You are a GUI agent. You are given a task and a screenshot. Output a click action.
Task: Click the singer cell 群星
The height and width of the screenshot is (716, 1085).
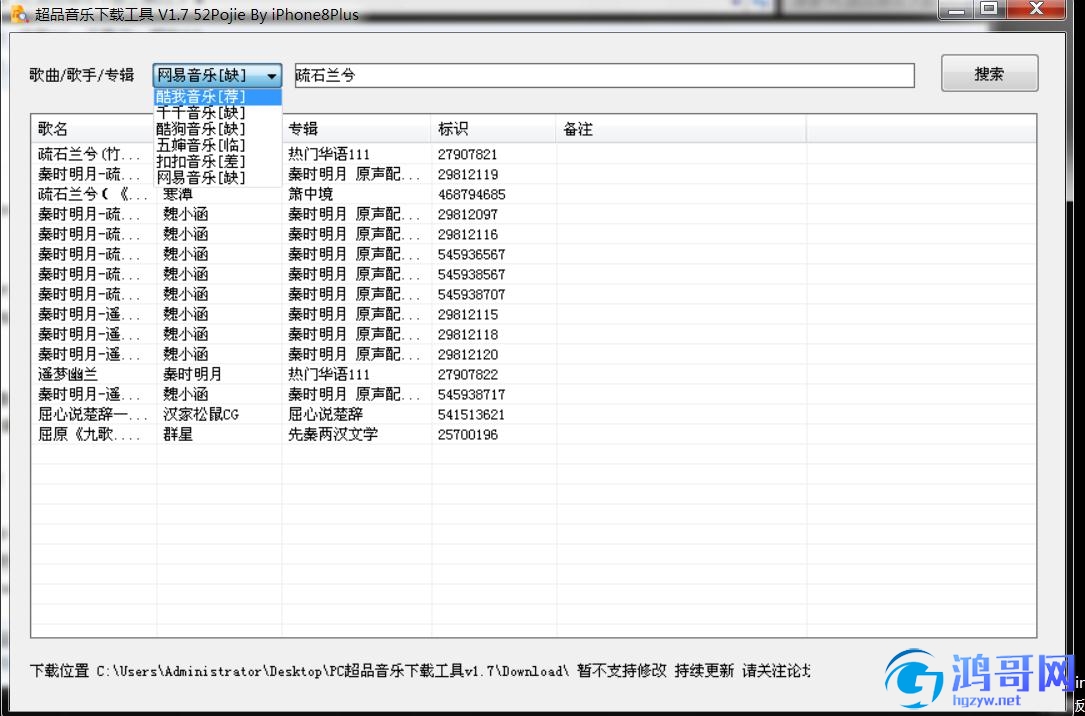(178, 435)
